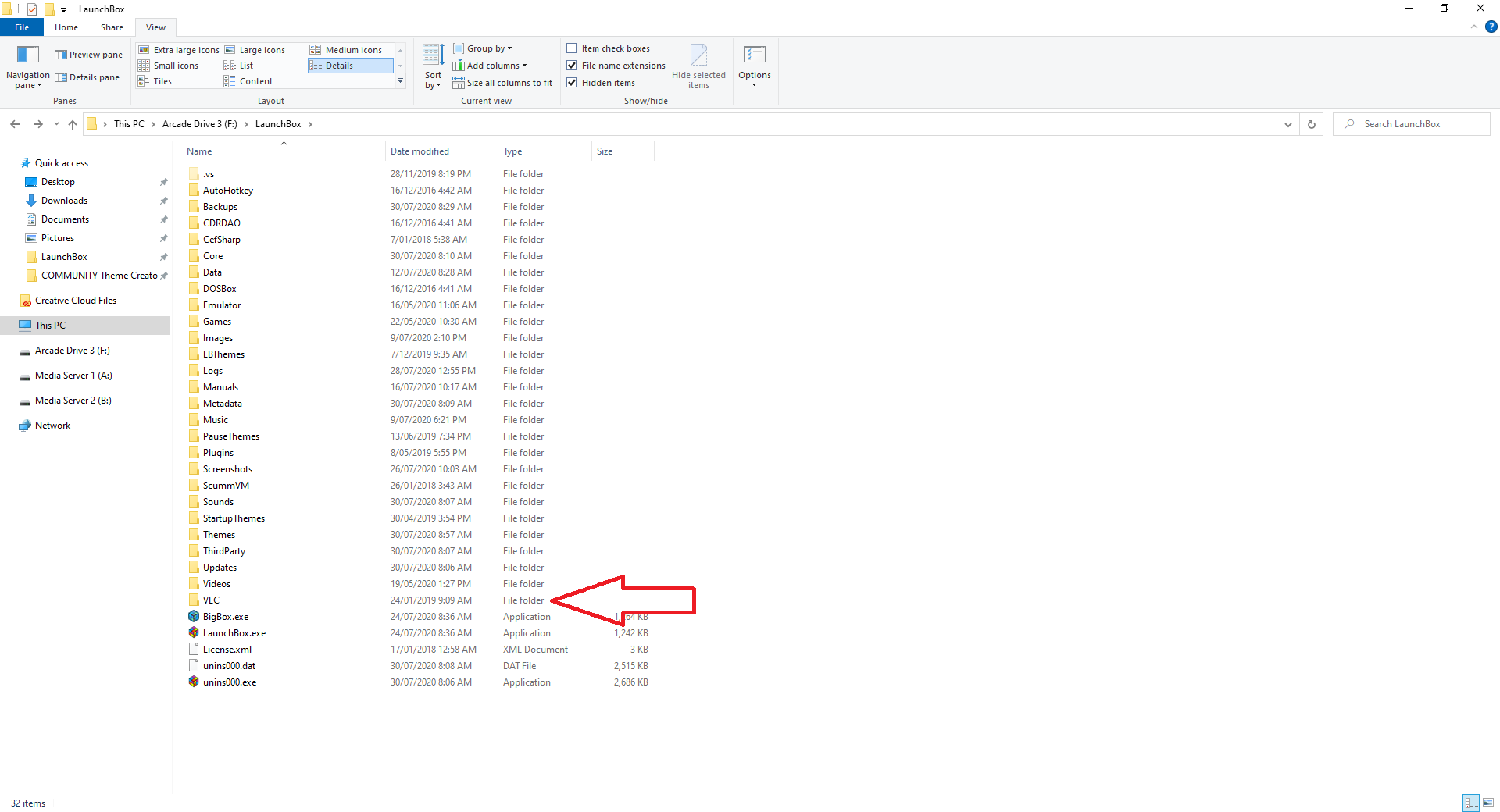
Task: Select the Emulator folder
Action: click(222, 305)
